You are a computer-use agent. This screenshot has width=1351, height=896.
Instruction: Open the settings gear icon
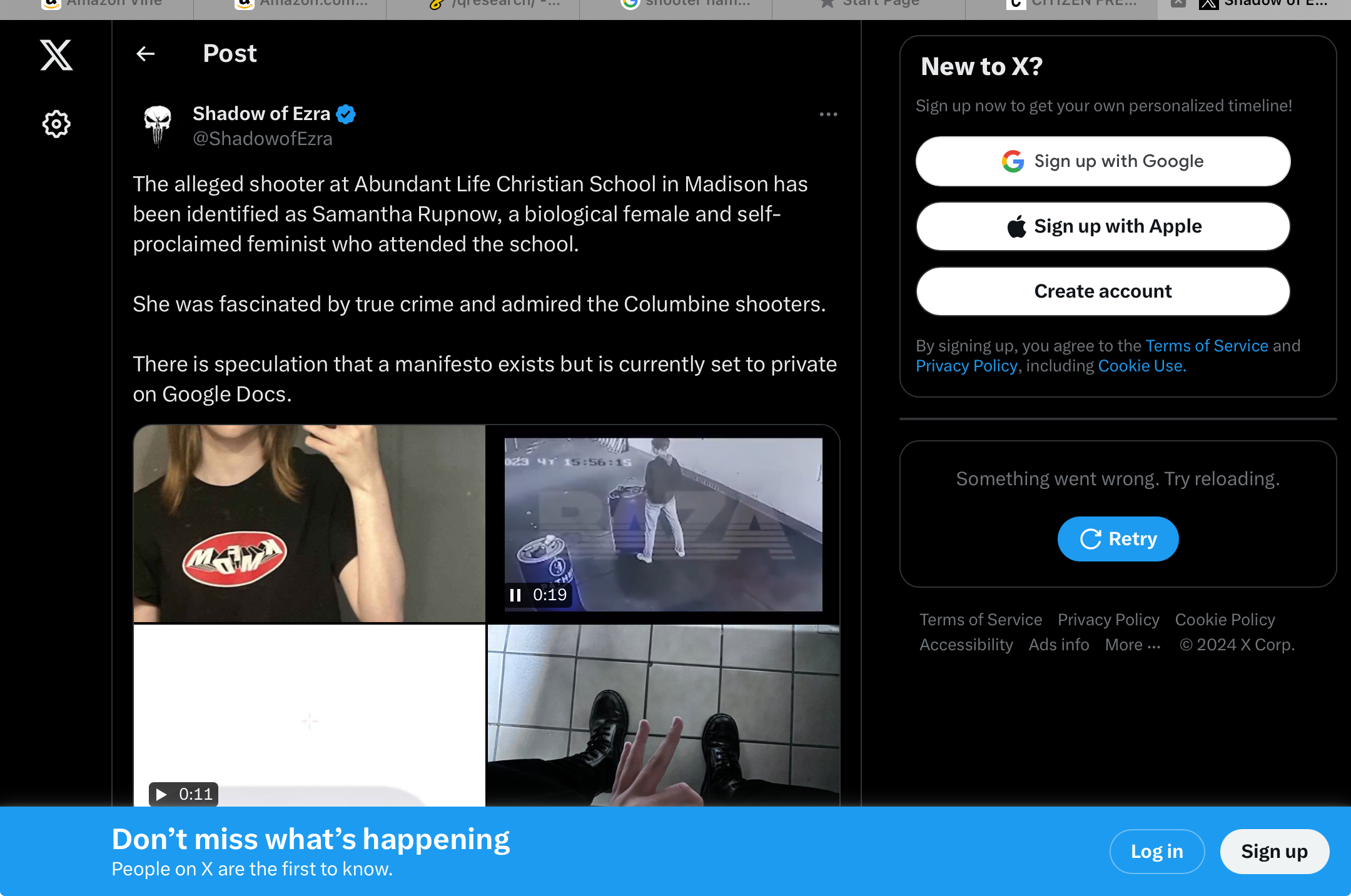[56, 124]
